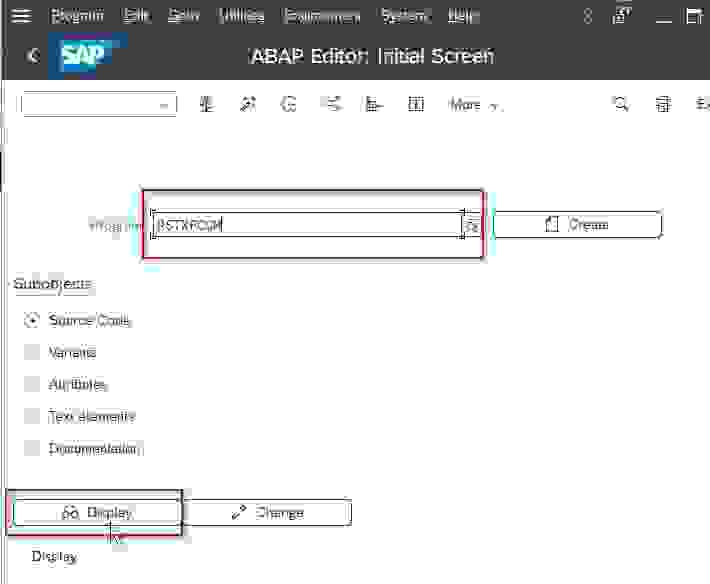
Task: Open the Program menu
Action: [x=77, y=16]
